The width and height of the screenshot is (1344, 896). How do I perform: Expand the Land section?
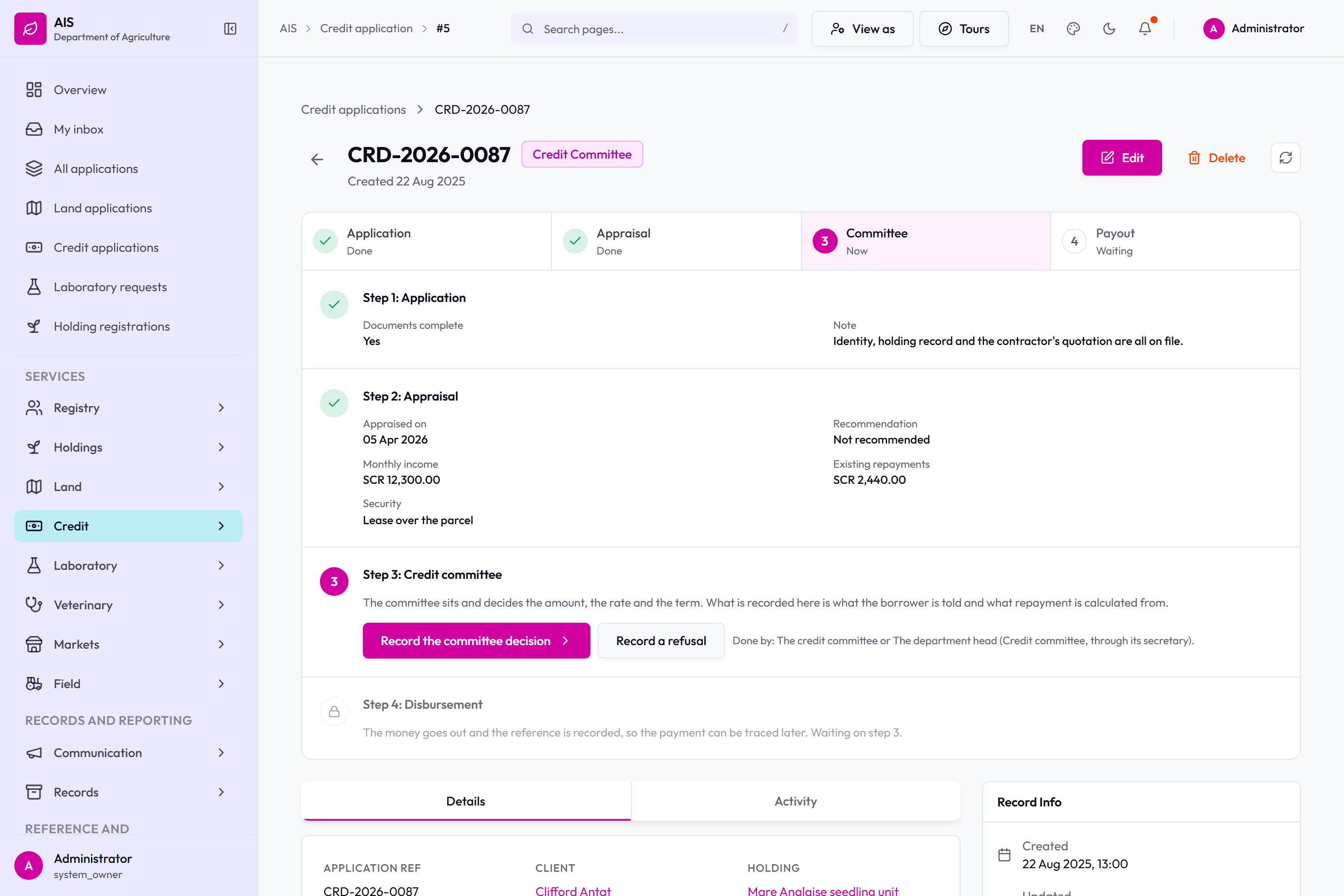coord(129,487)
